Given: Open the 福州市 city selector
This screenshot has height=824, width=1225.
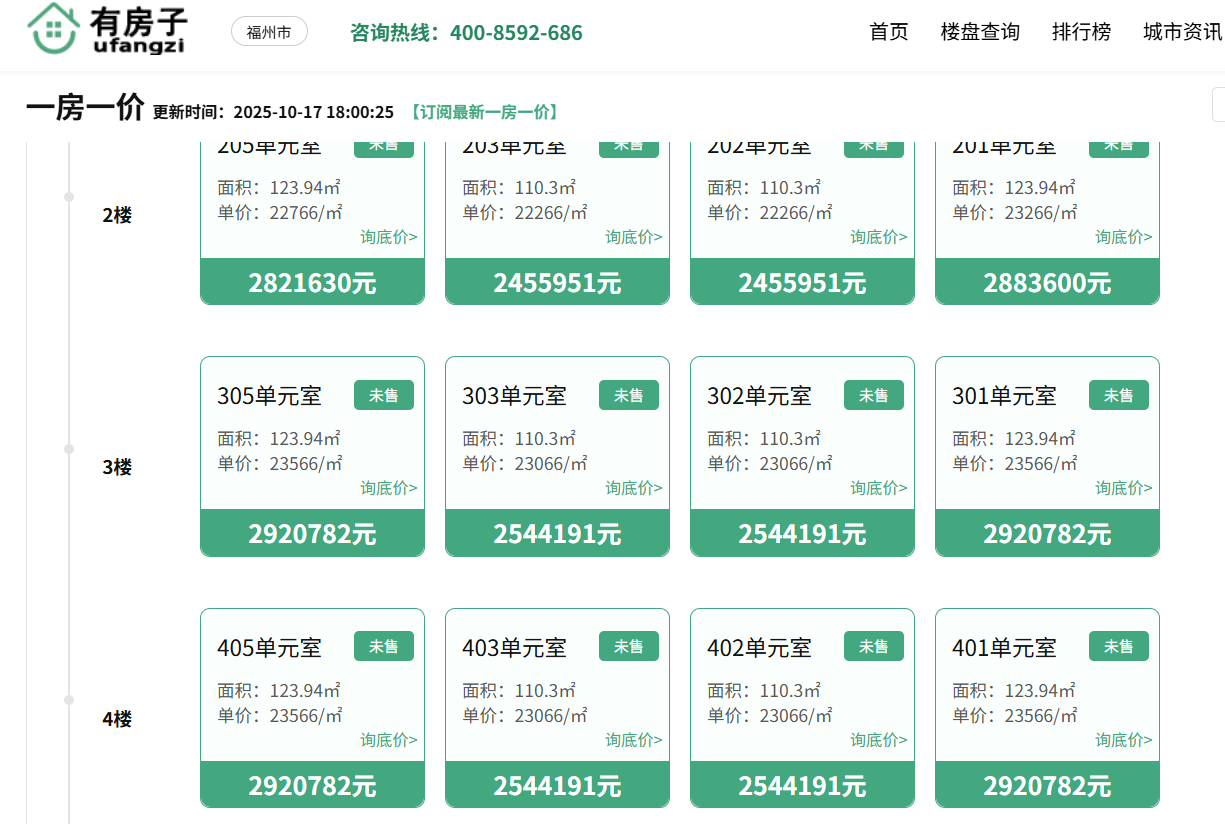Looking at the screenshot, I should click(269, 32).
